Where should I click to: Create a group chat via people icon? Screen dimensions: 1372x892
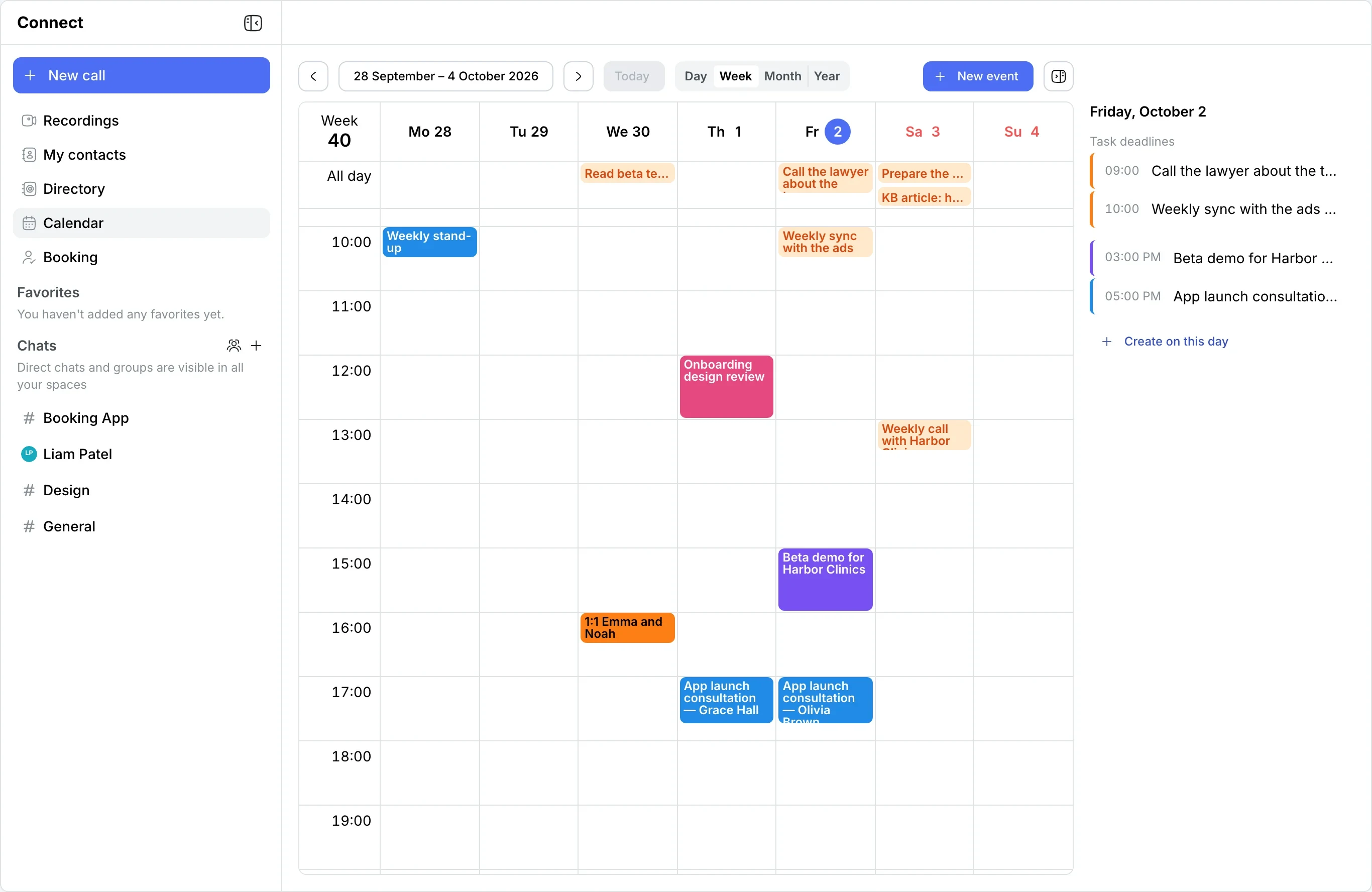pos(234,346)
